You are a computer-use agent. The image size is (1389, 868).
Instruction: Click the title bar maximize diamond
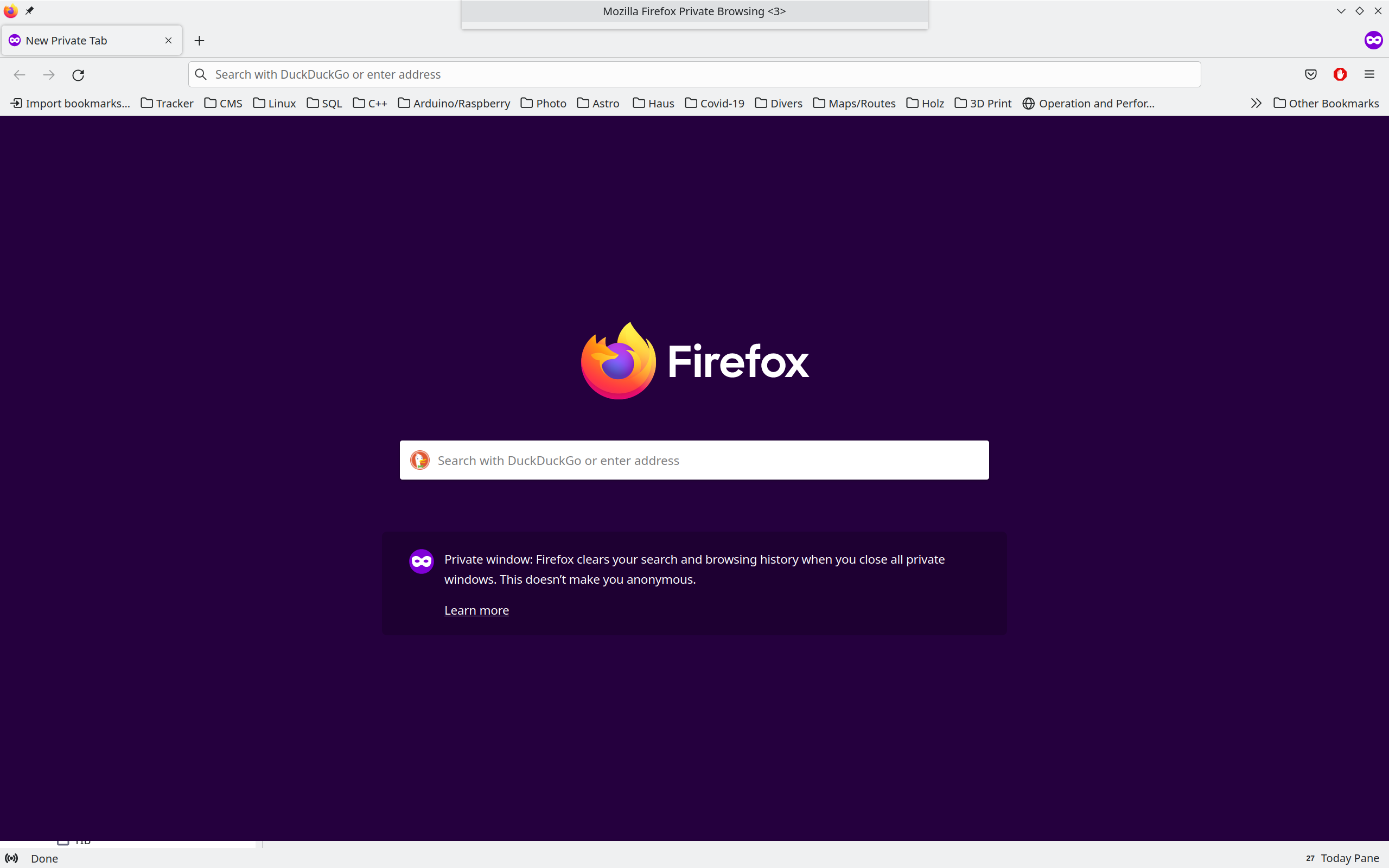(x=1360, y=11)
